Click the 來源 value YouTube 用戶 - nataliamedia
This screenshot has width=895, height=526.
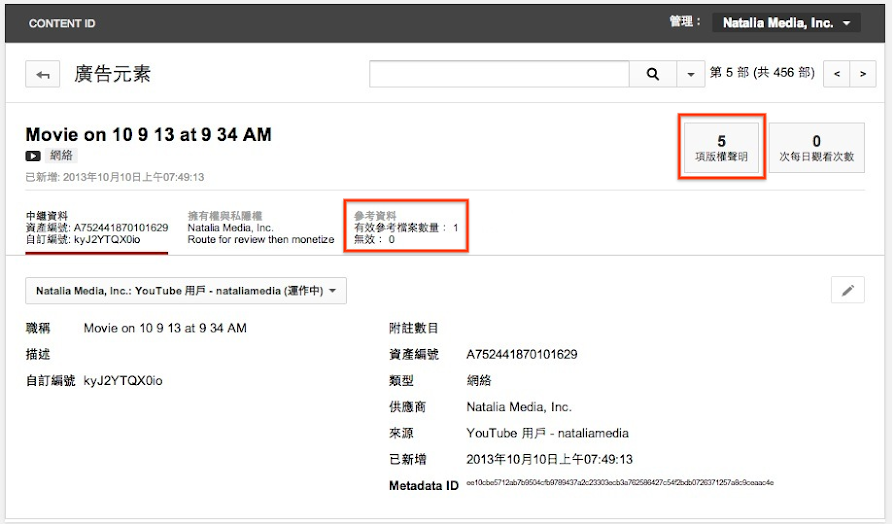click(549, 434)
